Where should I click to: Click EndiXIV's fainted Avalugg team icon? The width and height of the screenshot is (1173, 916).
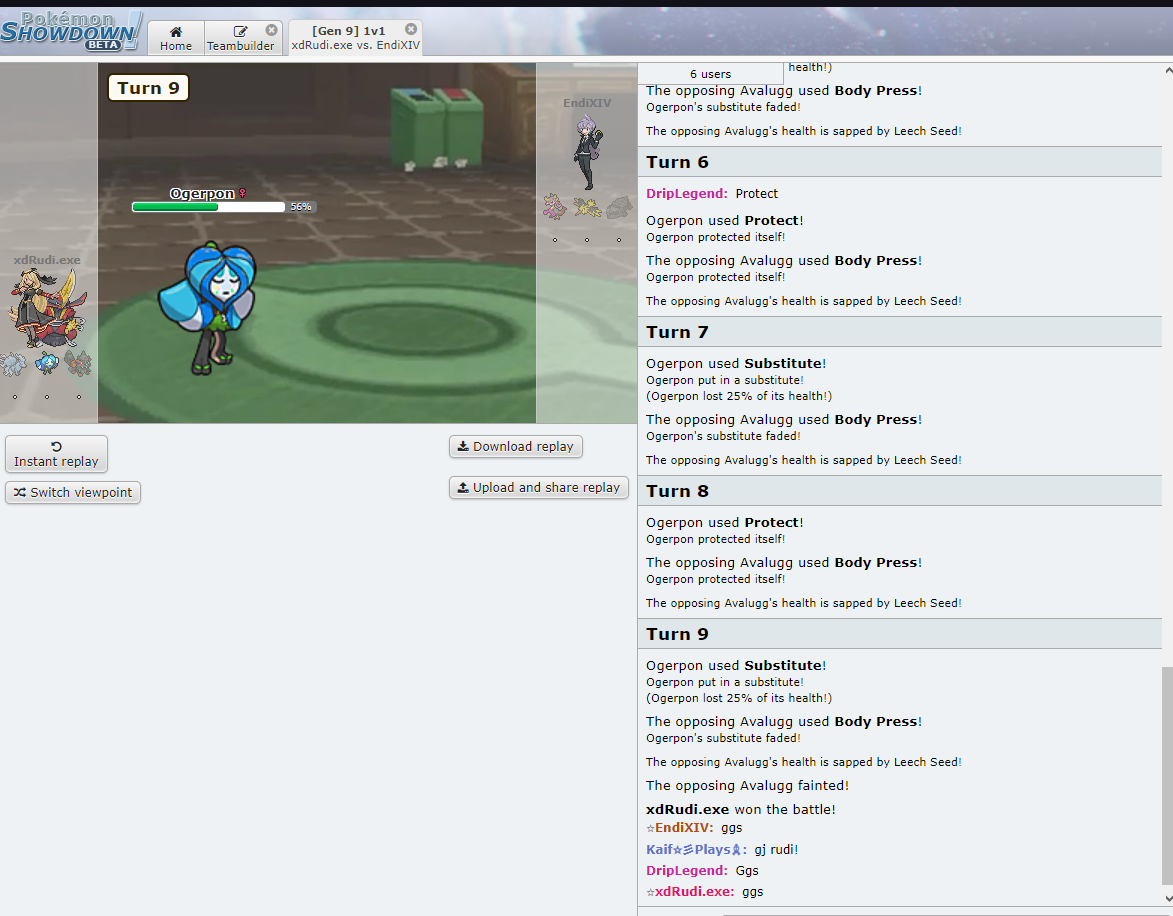point(619,207)
